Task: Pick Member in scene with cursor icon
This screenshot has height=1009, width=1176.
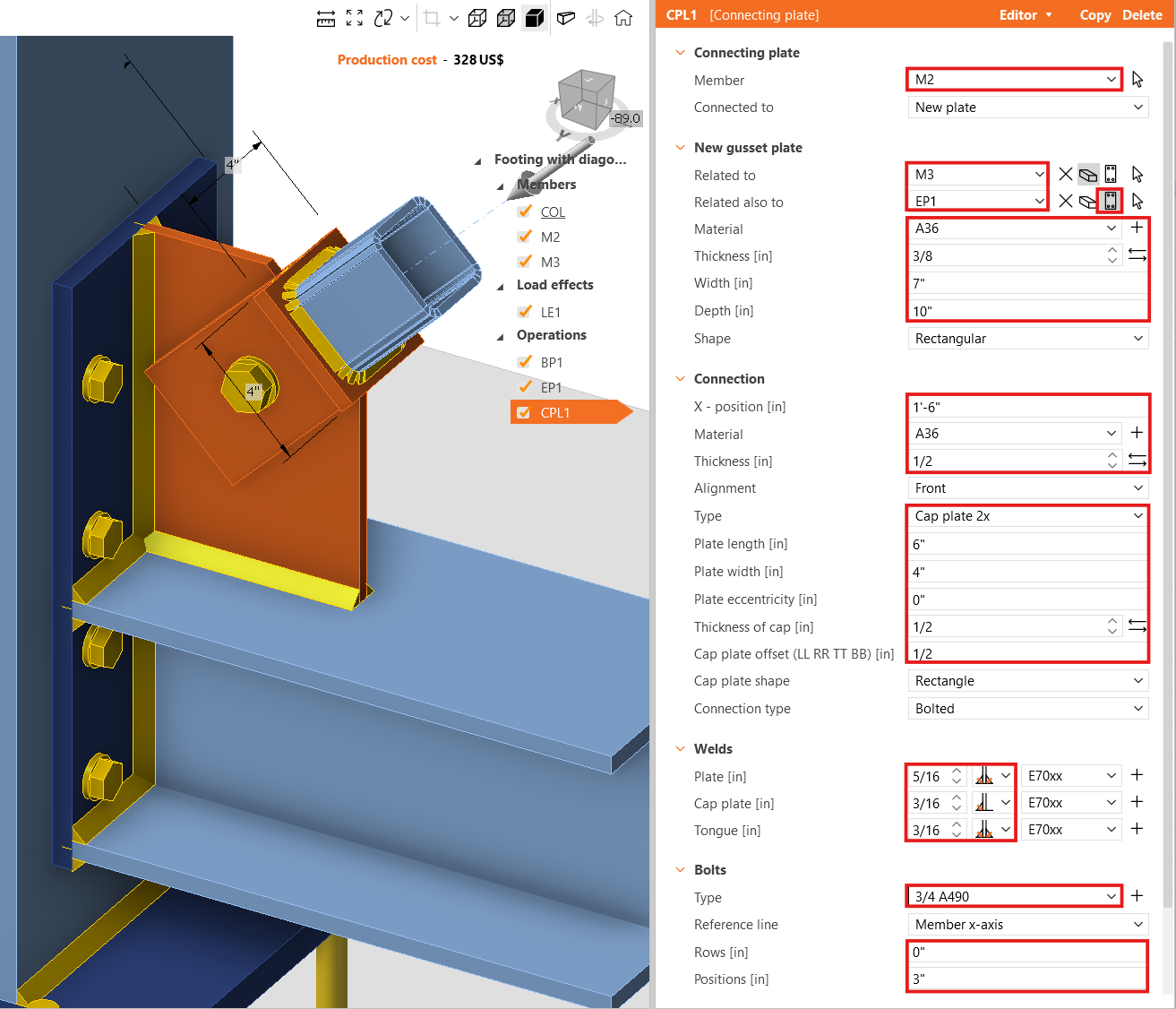Action: 1137,80
